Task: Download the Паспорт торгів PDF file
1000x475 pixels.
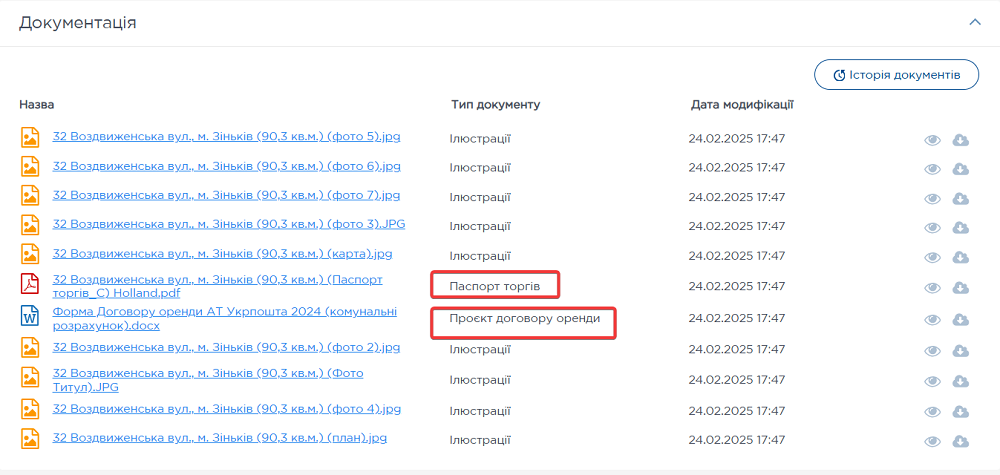Action: coord(960,288)
